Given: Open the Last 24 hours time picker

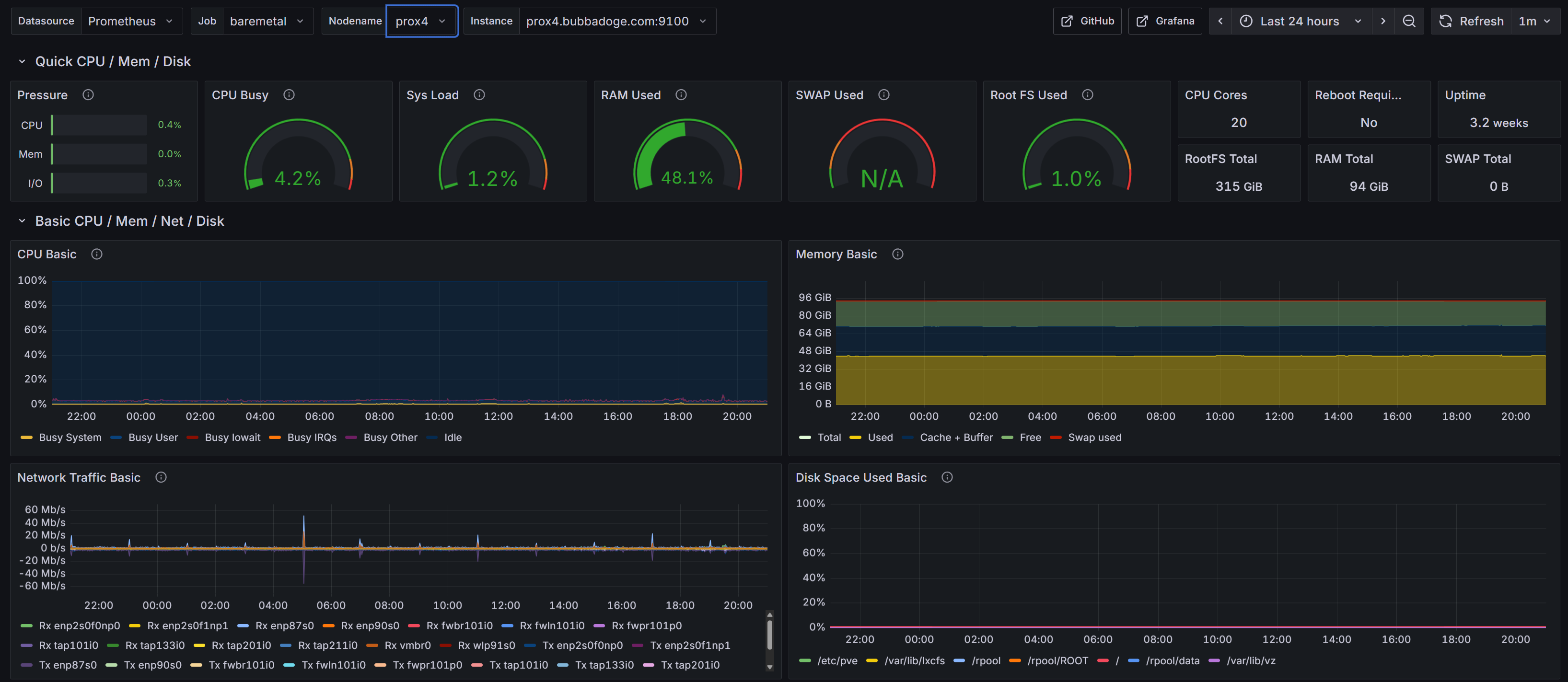Looking at the screenshot, I should pos(1300,21).
